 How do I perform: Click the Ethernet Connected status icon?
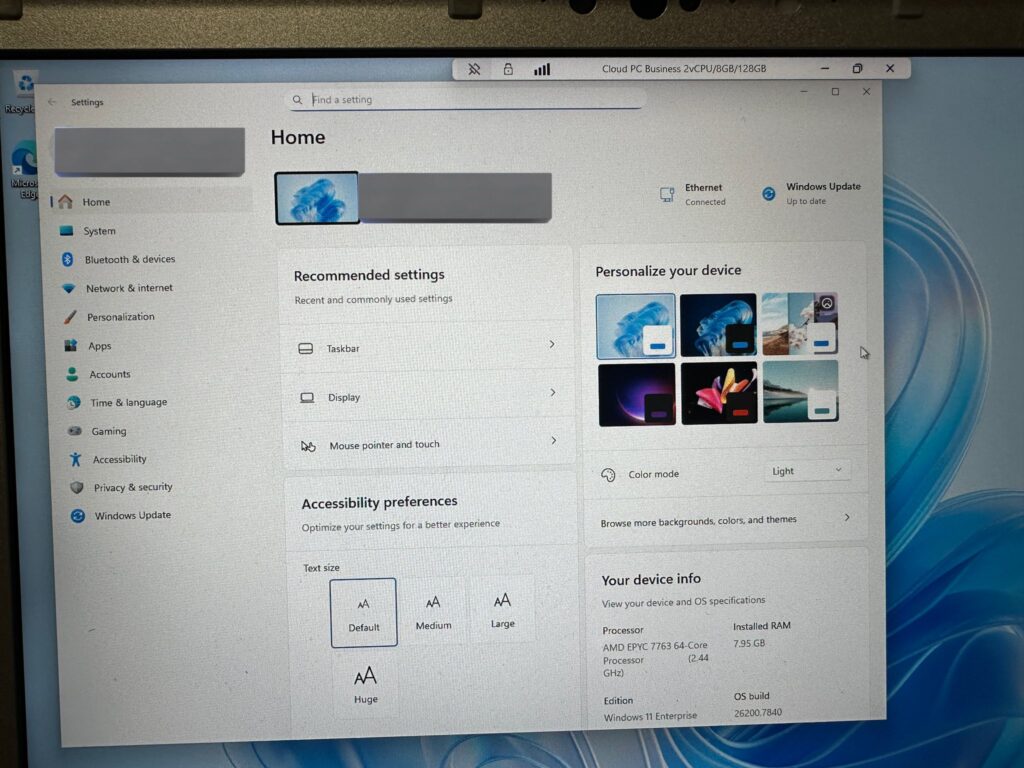coord(667,194)
